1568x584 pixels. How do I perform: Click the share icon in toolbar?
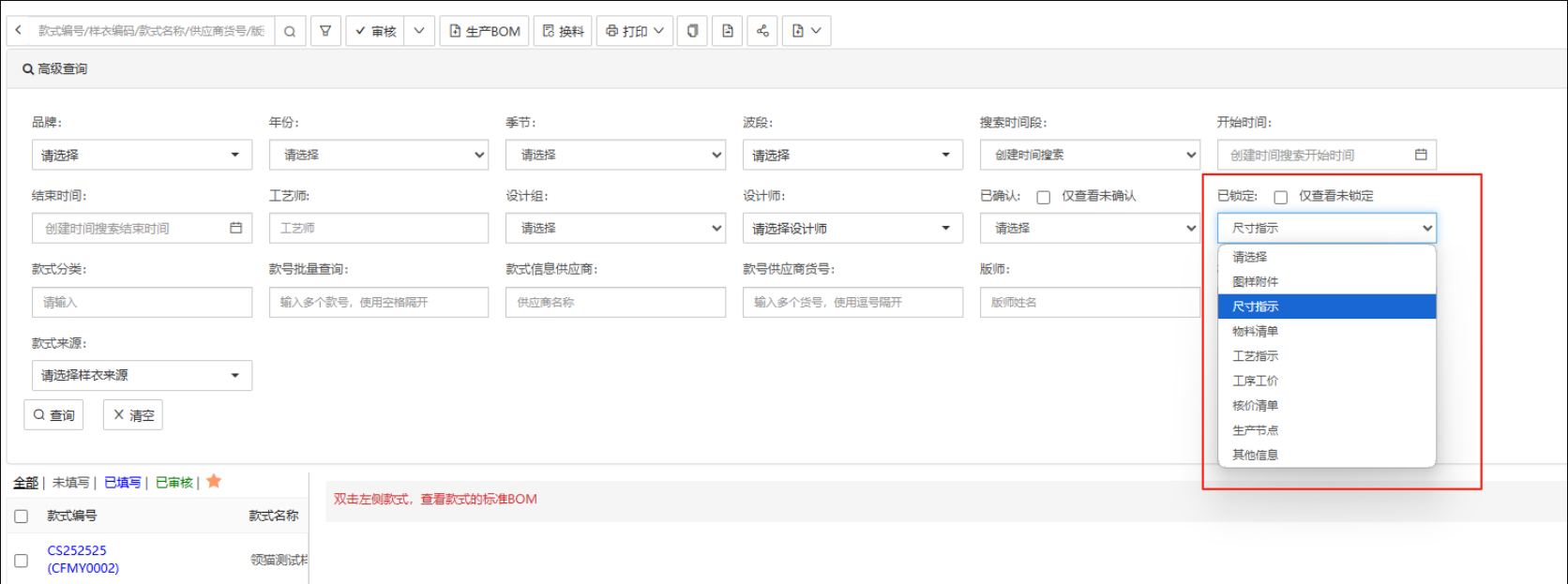pyautogui.click(x=762, y=31)
